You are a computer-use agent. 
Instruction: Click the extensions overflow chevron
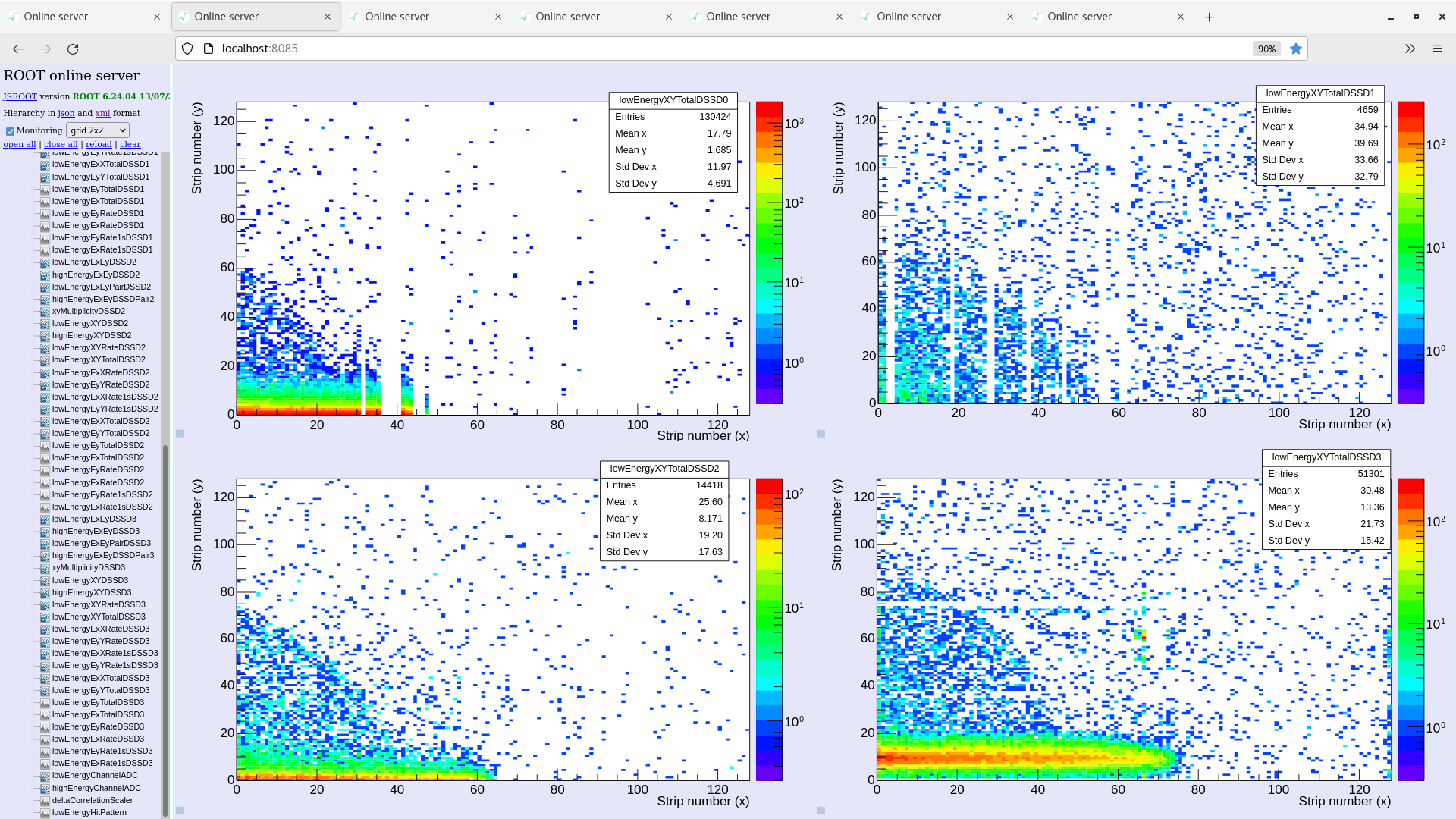click(x=1410, y=49)
